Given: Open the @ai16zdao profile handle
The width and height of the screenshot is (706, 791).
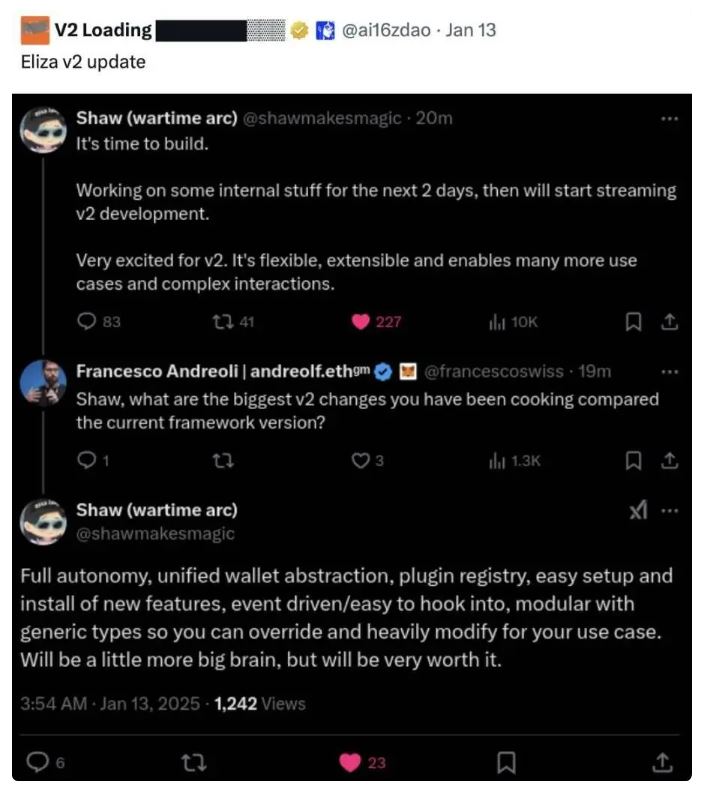Looking at the screenshot, I should pos(386,30).
